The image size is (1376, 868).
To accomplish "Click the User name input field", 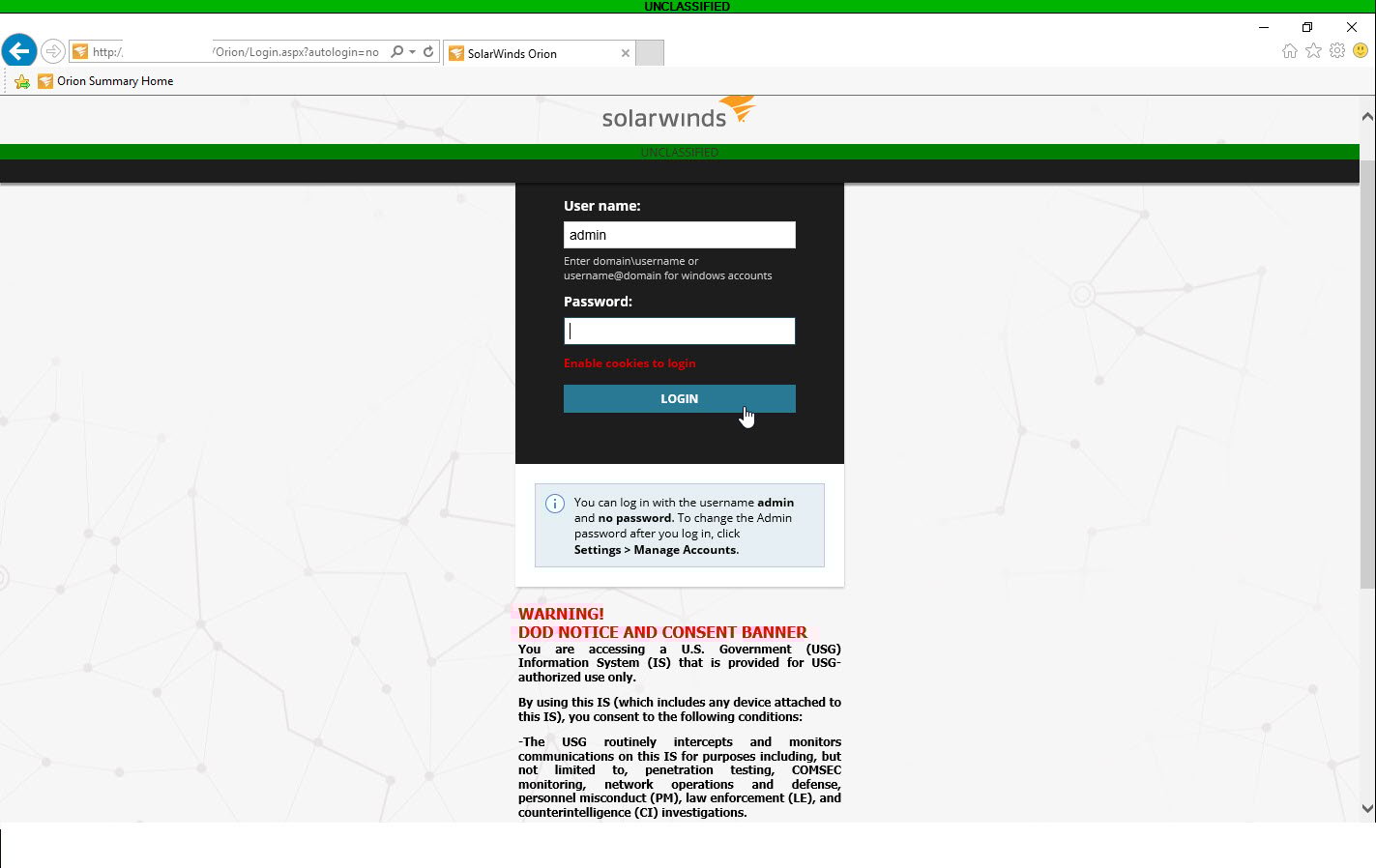I will tap(680, 235).
